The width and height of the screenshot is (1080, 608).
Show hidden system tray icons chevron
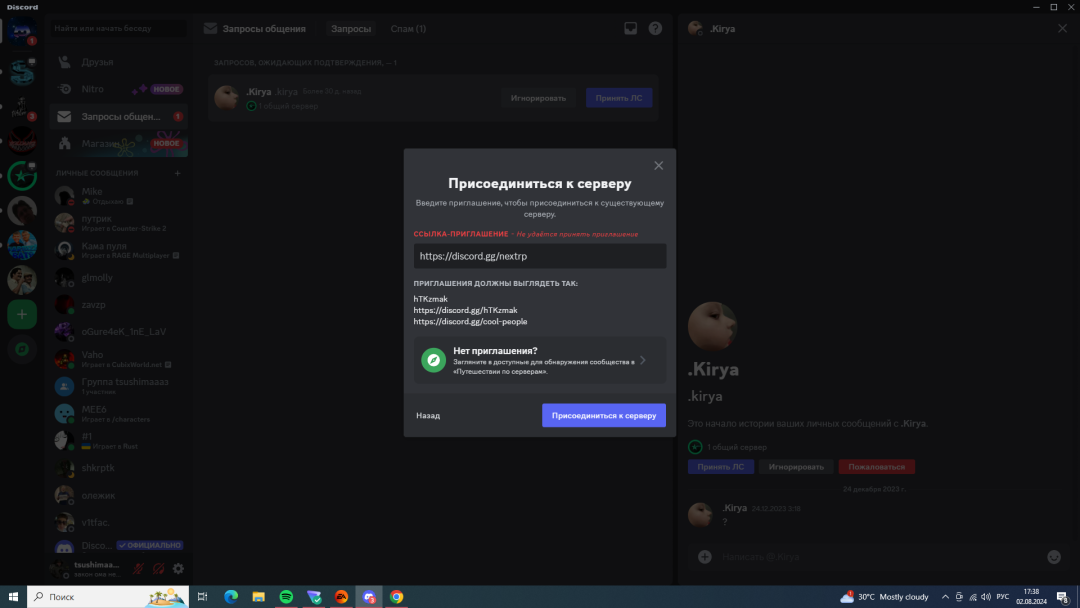tap(945, 597)
